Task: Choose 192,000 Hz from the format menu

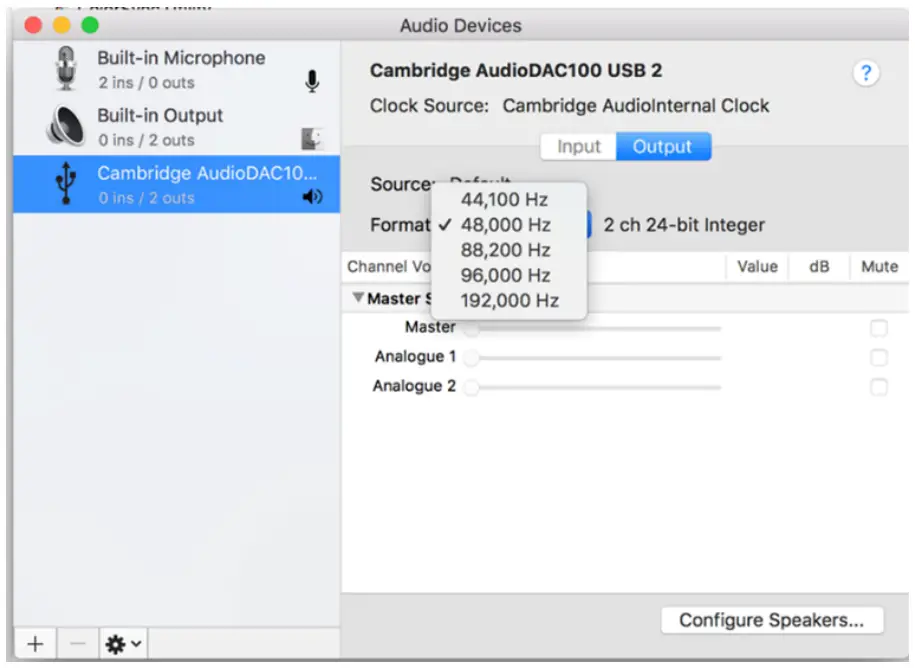Action: pyautogui.click(x=509, y=300)
